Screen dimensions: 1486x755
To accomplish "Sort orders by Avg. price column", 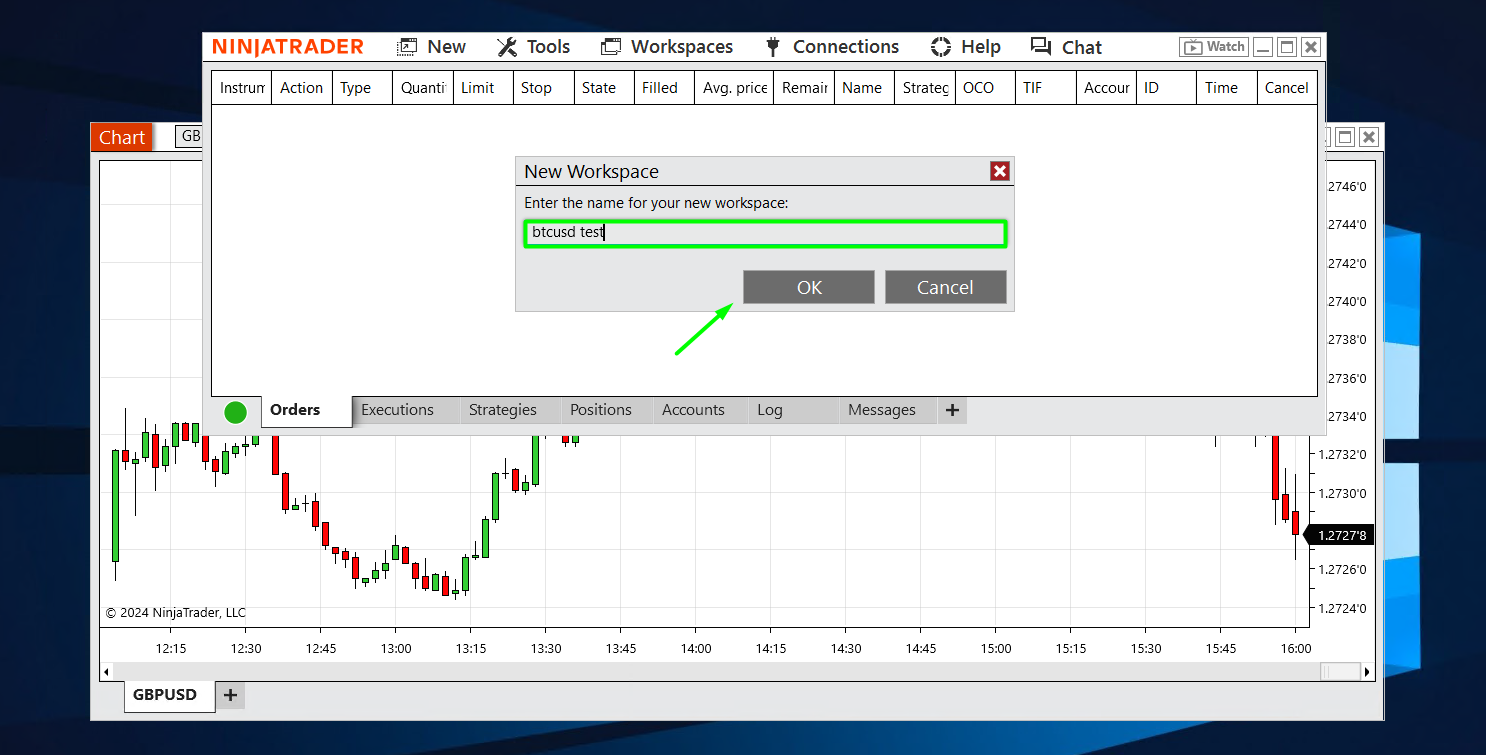I will 734,88.
